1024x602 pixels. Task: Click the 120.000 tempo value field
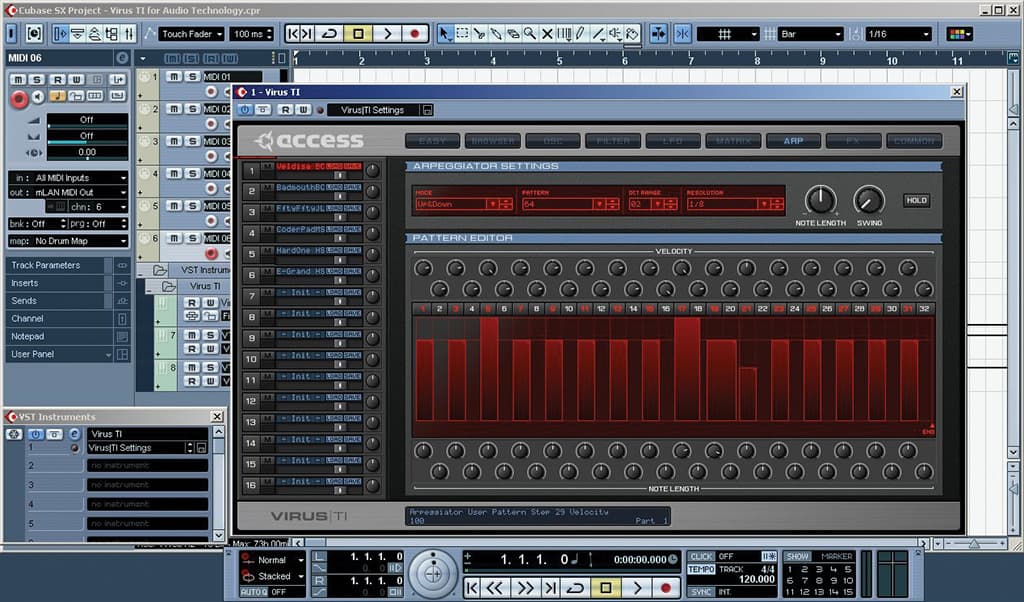756,579
